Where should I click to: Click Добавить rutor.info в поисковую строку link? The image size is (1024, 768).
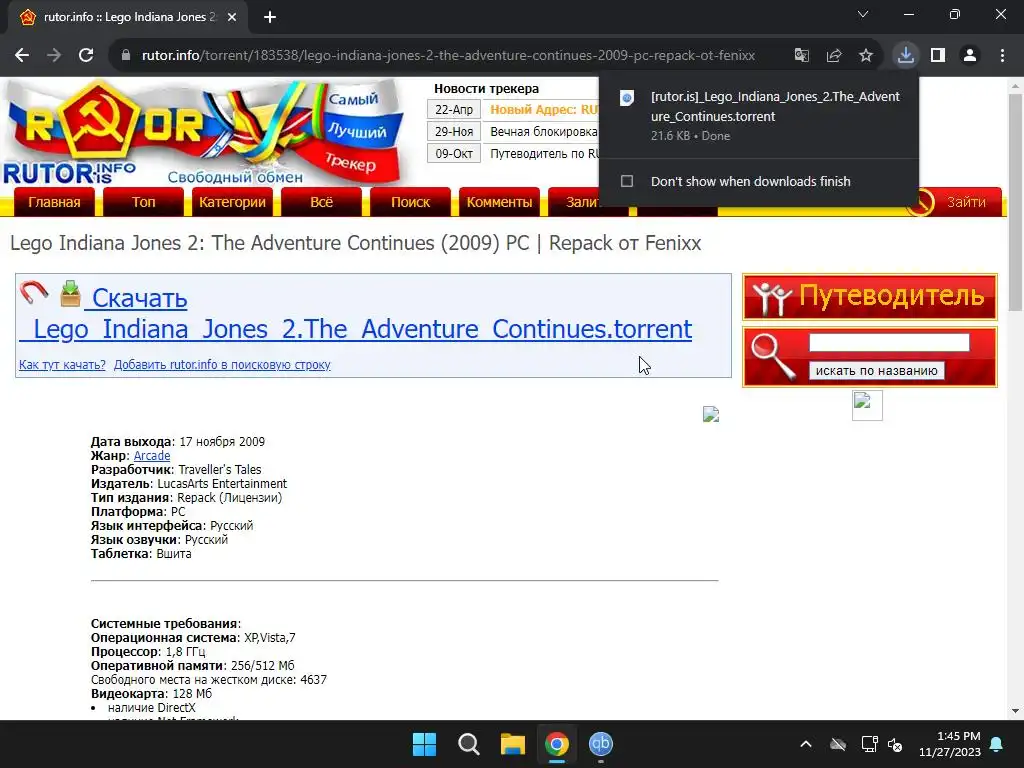[x=222, y=364]
